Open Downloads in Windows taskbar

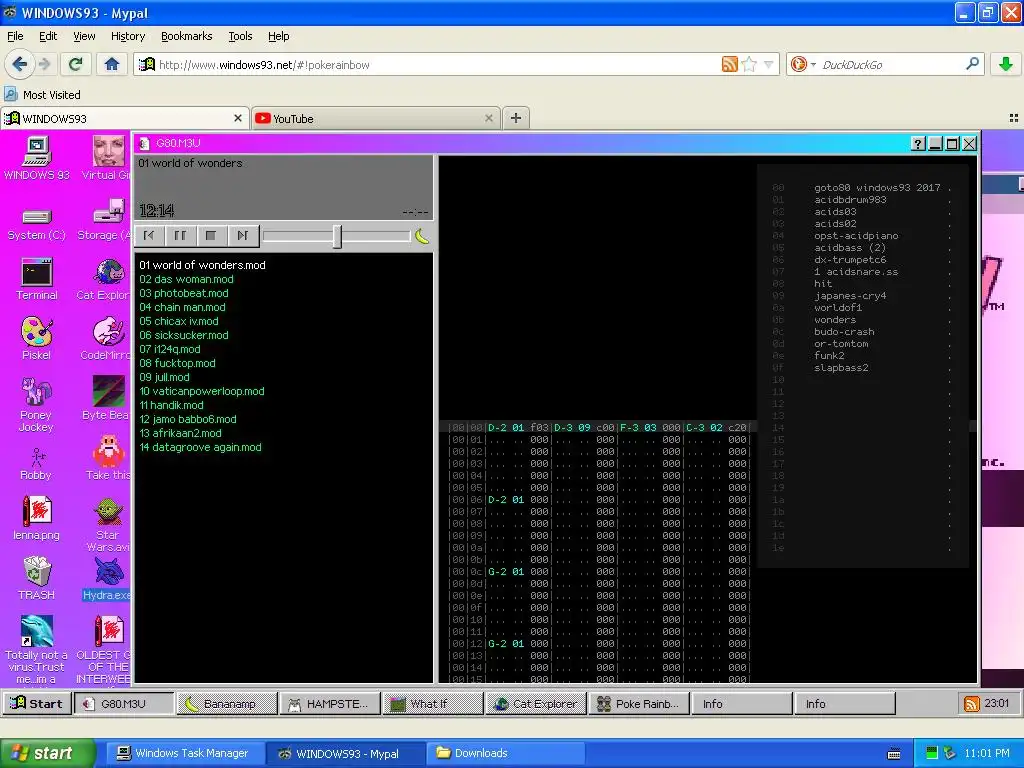[x=504, y=753]
